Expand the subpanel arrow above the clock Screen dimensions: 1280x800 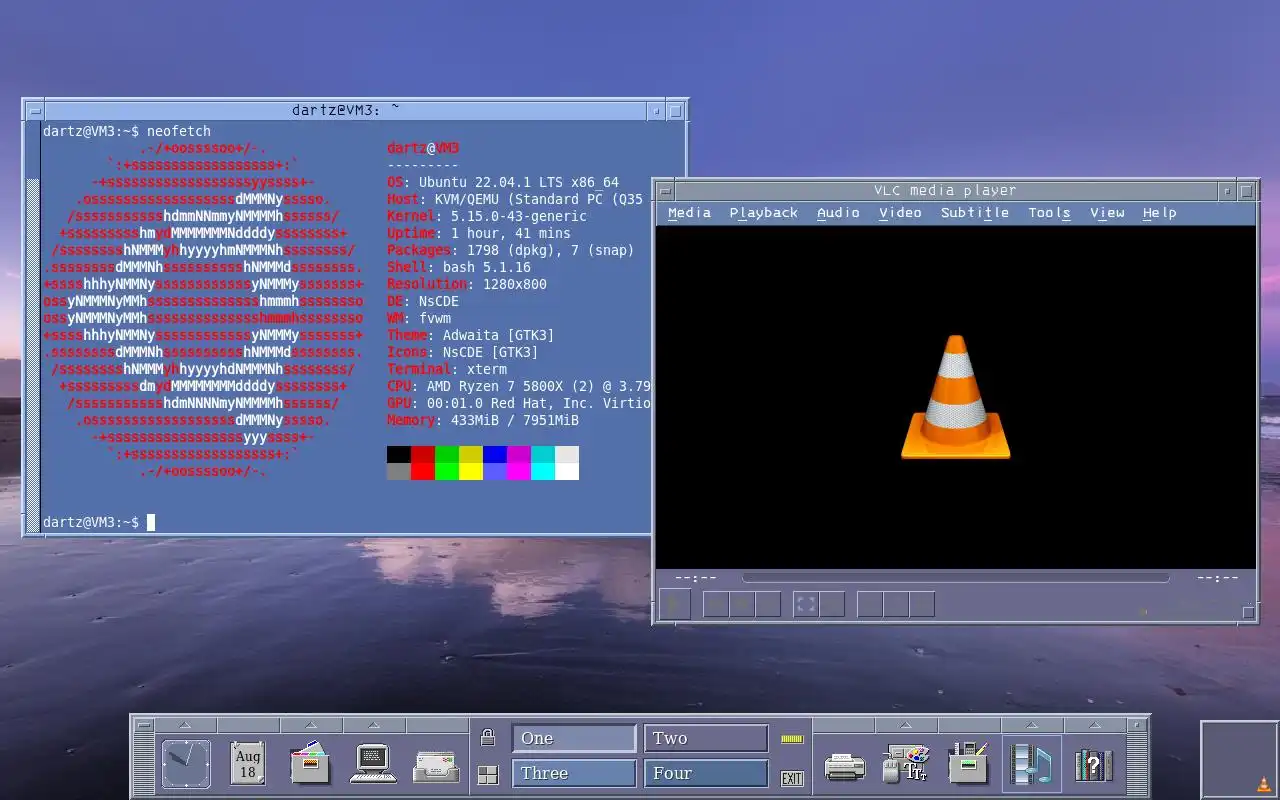click(186, 725)
